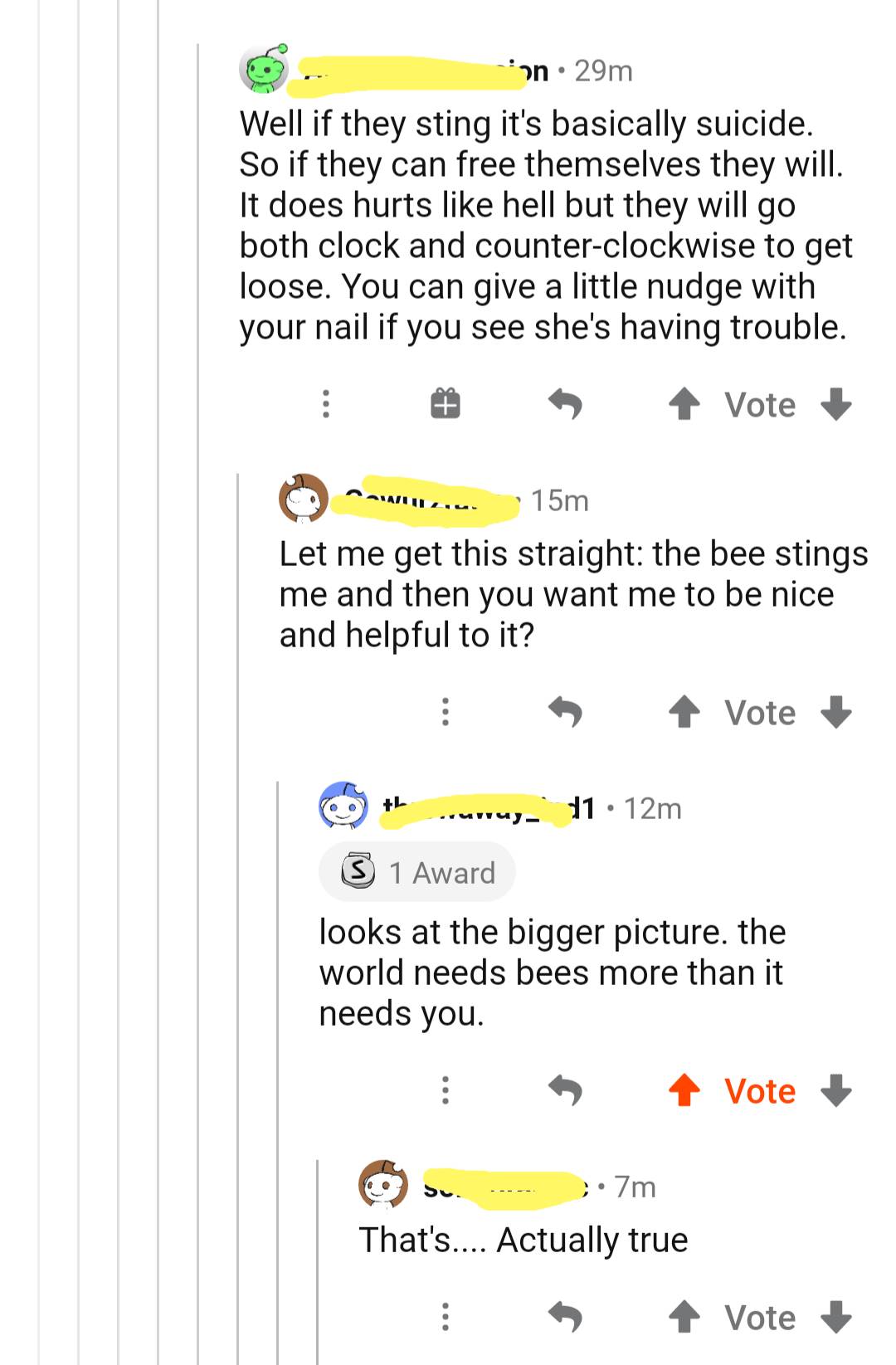Upvote the top comment about bee stings
The image size is (896, 1365).
(x=684, y=404)
